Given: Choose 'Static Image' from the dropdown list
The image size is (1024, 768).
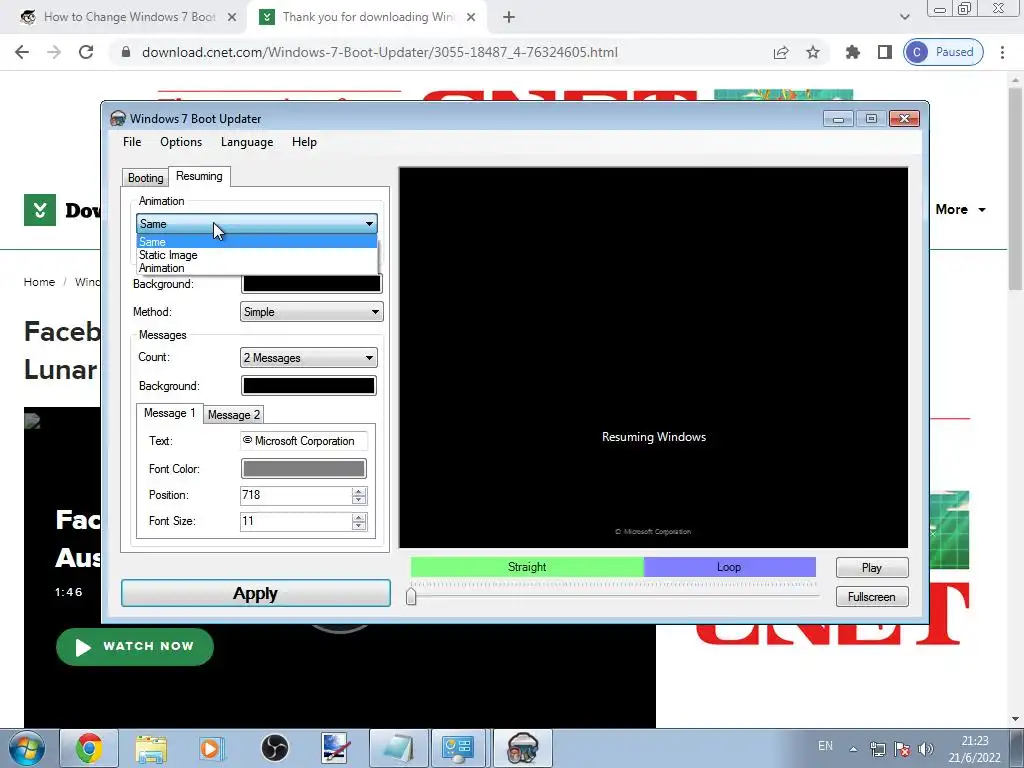Looking at the screenshot, I should pyautogui.click(x=257, y=255).
